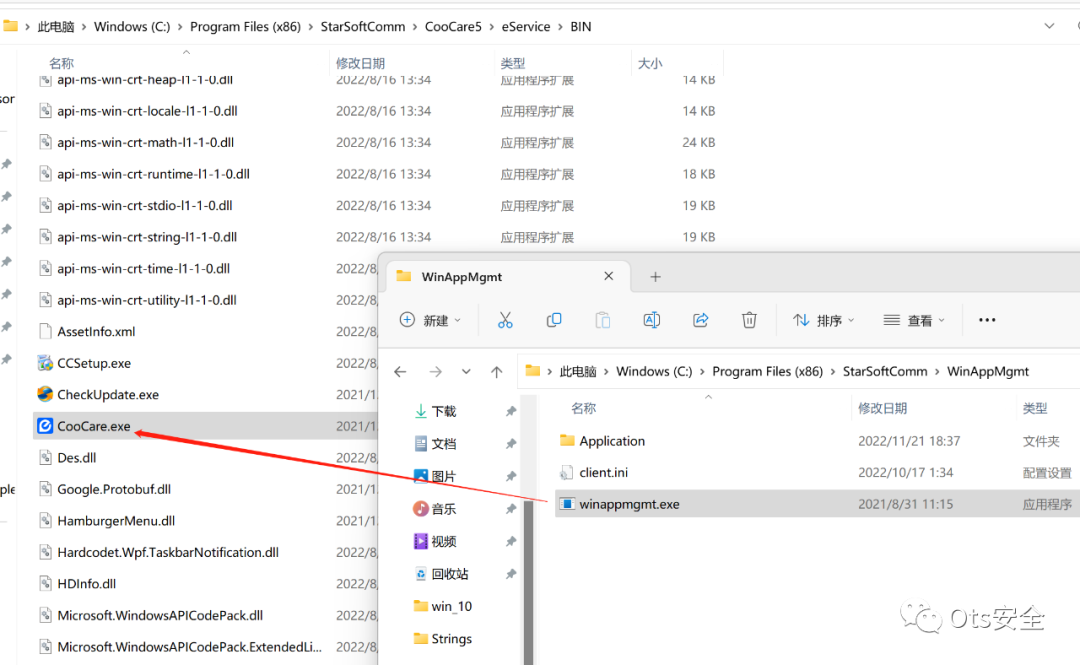Click the pin icon beside 文档
Screen dimensions: 1080x665
510,444
